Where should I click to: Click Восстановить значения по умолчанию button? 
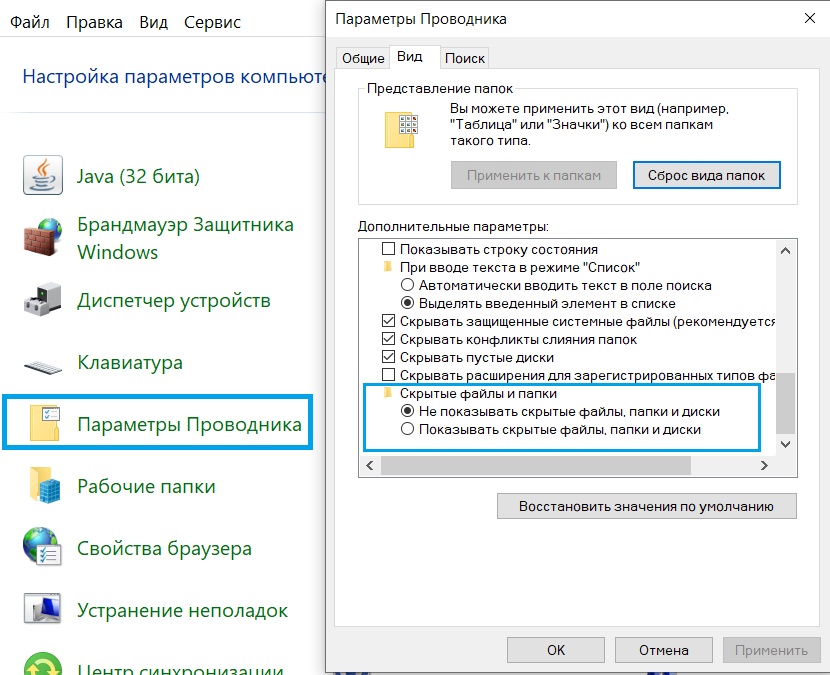point(646,506)
